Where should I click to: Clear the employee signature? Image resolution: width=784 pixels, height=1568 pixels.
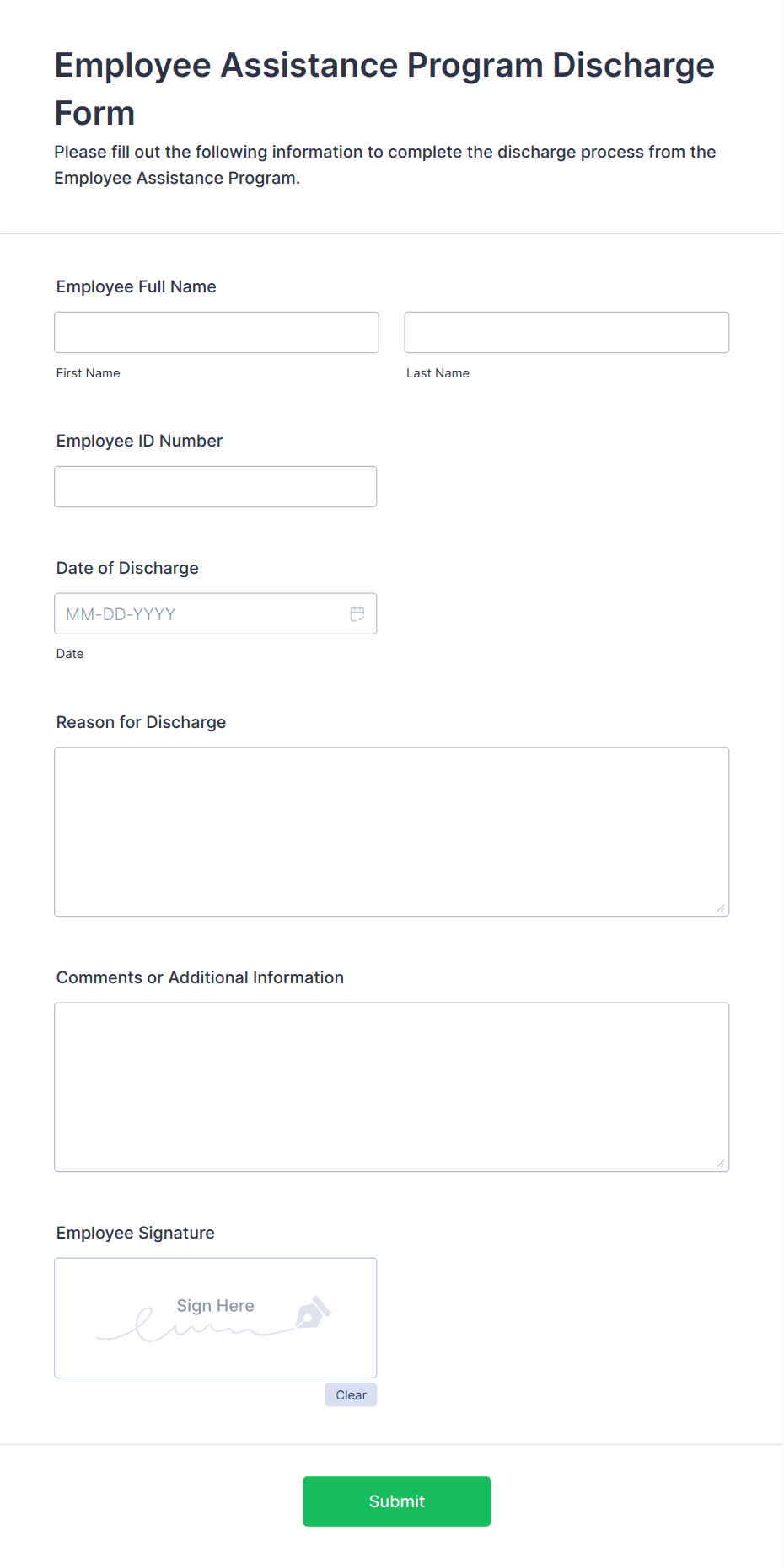pos(351,1395)
